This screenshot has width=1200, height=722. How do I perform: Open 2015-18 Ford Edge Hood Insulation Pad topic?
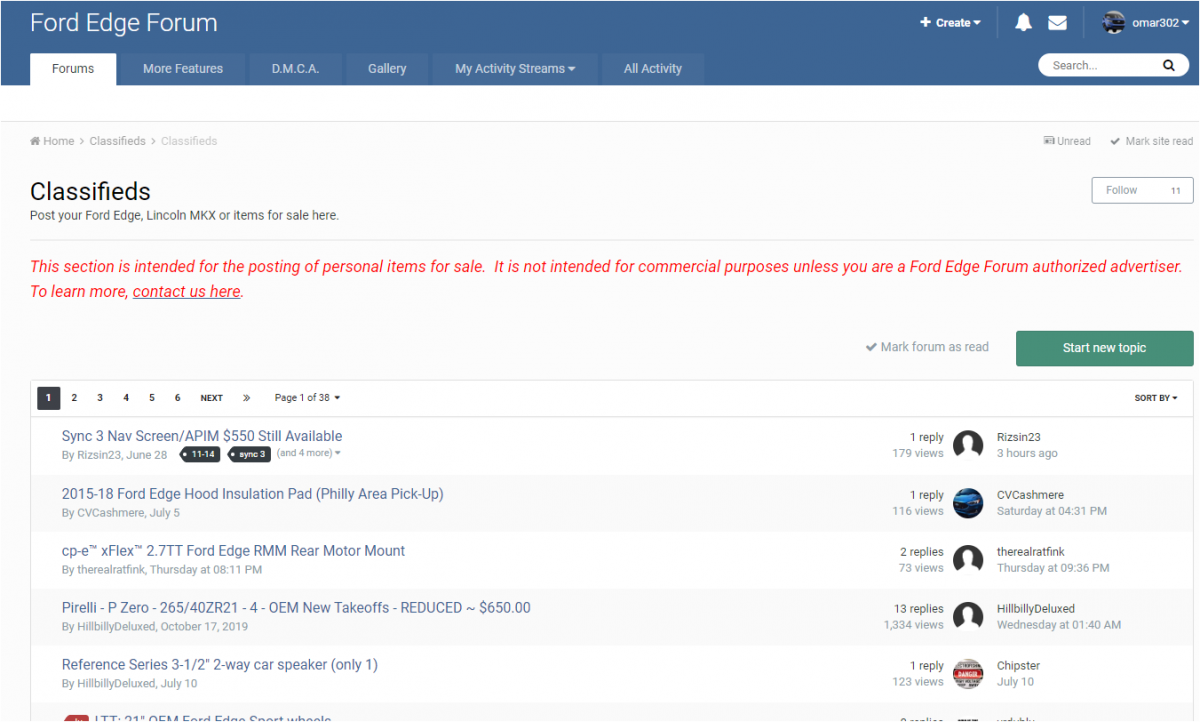[x=252, y=494]
